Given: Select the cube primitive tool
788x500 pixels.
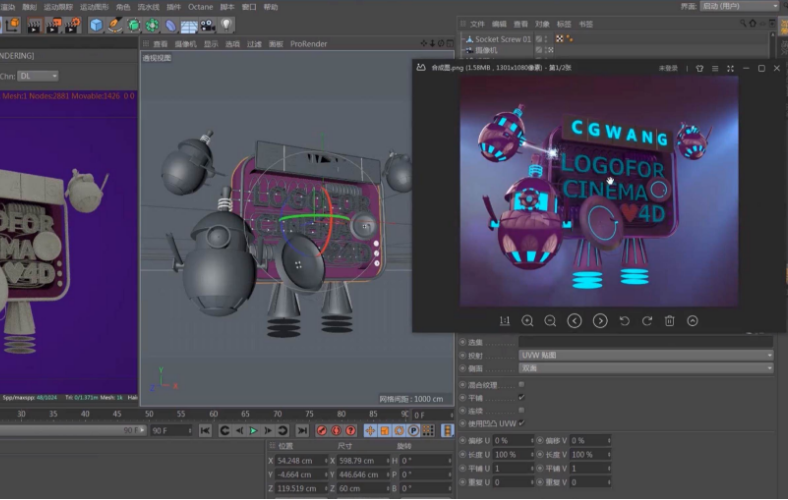Looking at the screenshot, I should [96, 25].
